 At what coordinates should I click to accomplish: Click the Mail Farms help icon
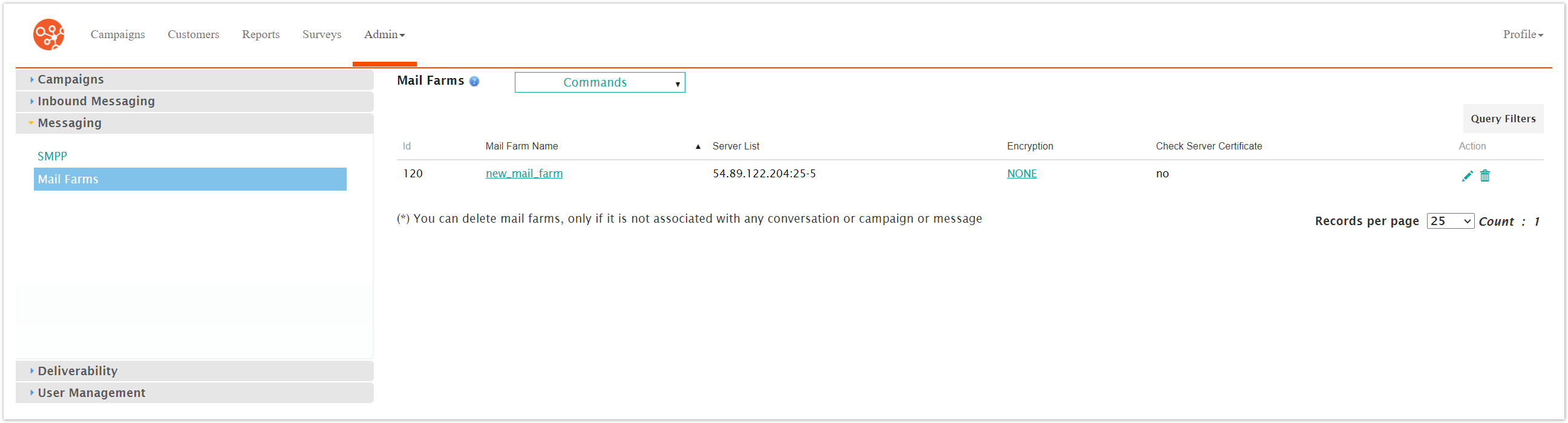point(474,82)
